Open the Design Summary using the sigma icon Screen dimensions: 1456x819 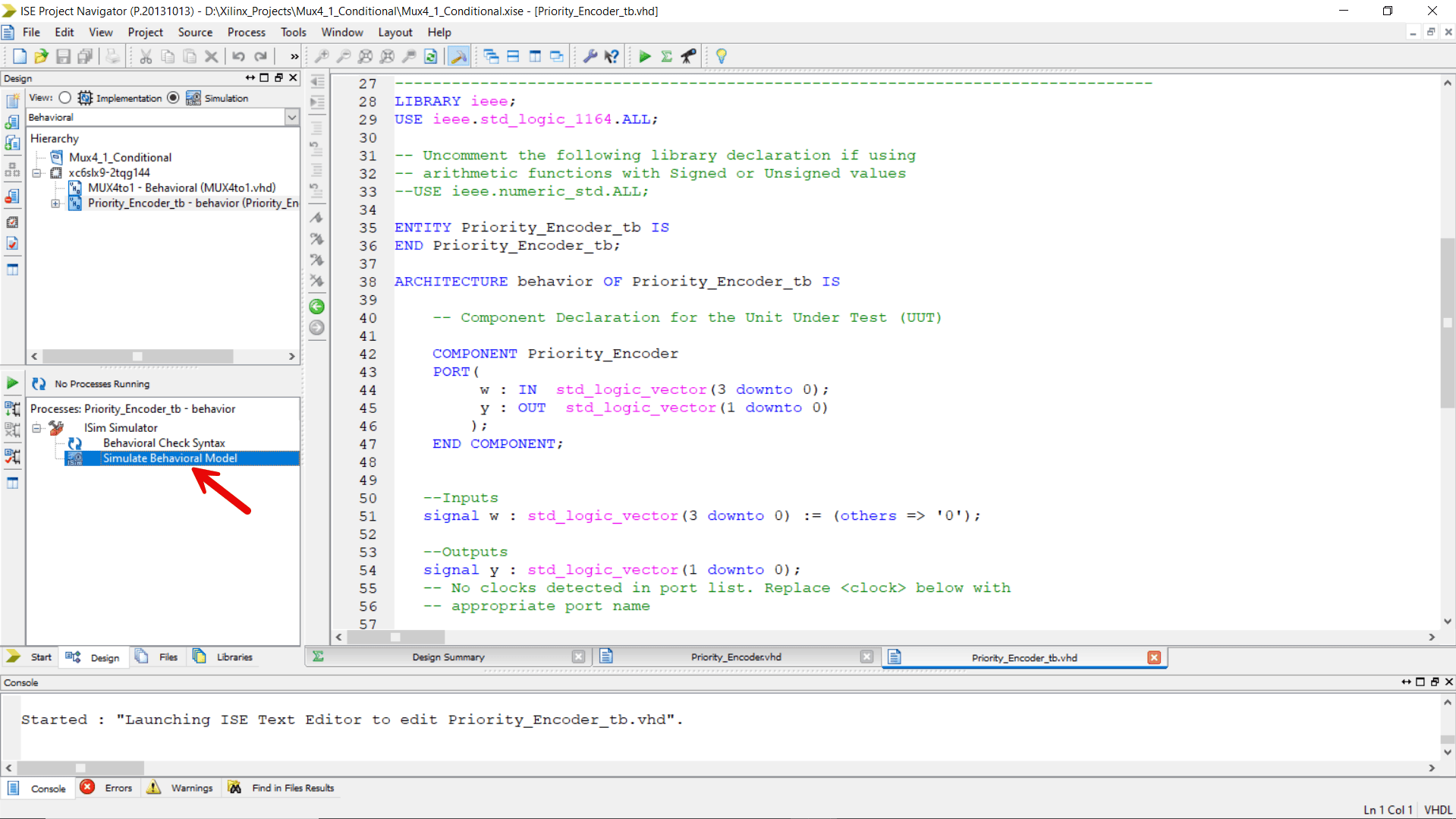pyautogui.click(x=666, y=56)
